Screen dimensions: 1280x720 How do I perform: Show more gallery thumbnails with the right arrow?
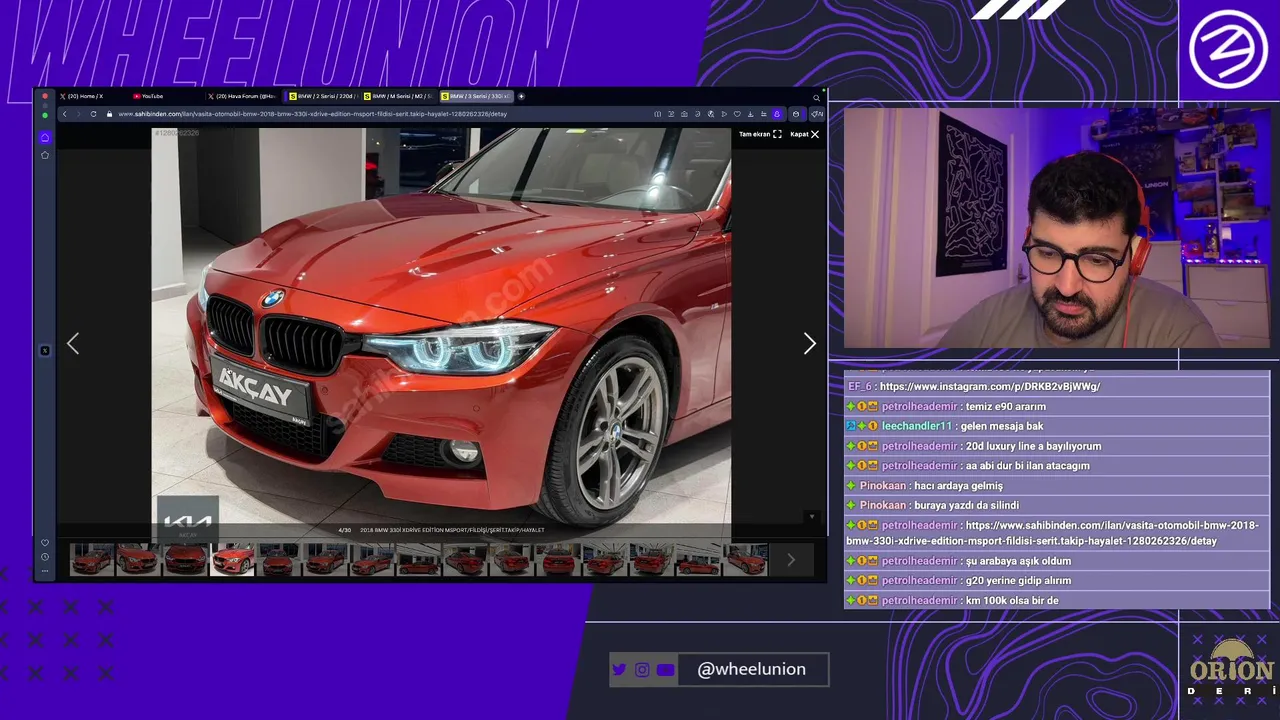(790, 560)
